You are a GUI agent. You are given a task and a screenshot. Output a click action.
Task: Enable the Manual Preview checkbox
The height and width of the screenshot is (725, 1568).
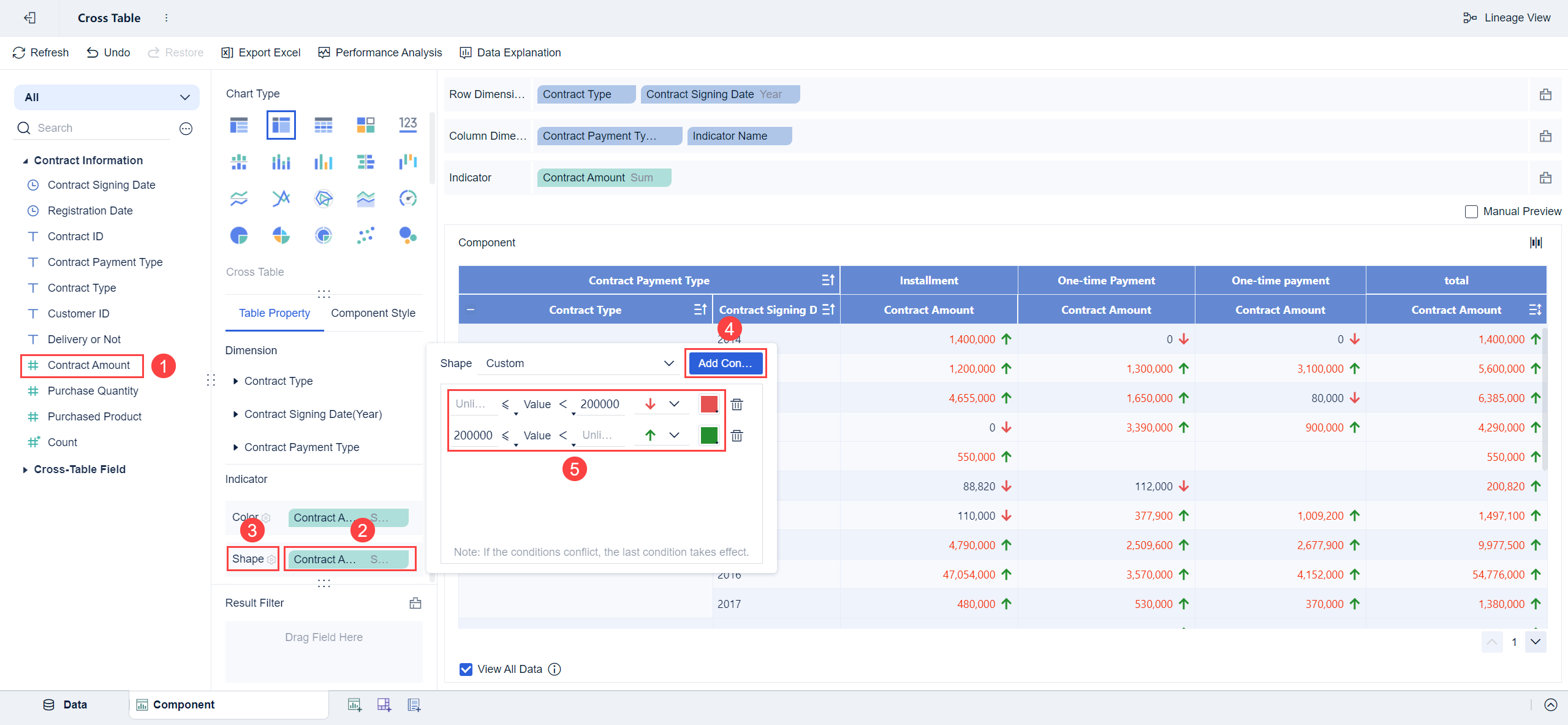1471,211
